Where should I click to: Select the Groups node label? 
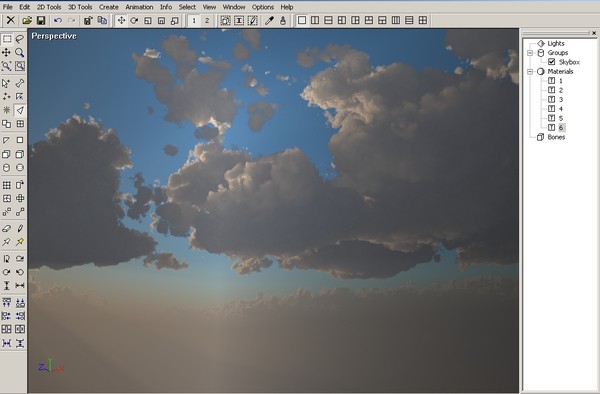[x=558, y=53]
